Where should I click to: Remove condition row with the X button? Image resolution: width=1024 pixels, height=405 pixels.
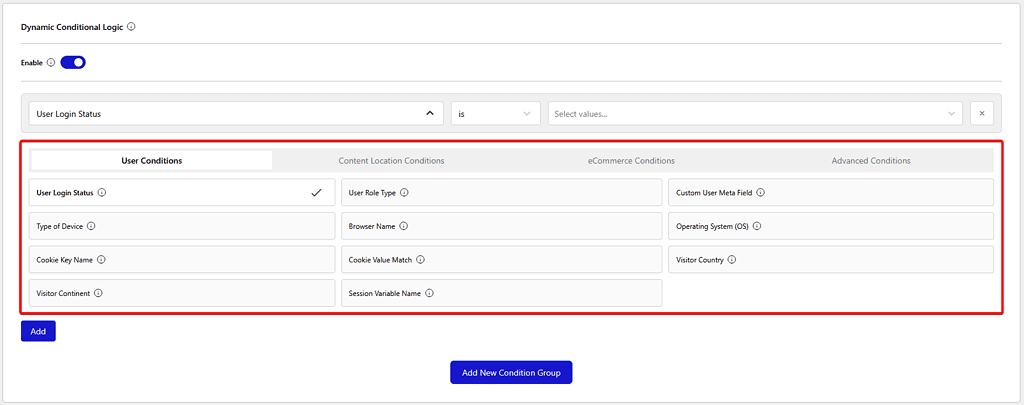(982, 114)
